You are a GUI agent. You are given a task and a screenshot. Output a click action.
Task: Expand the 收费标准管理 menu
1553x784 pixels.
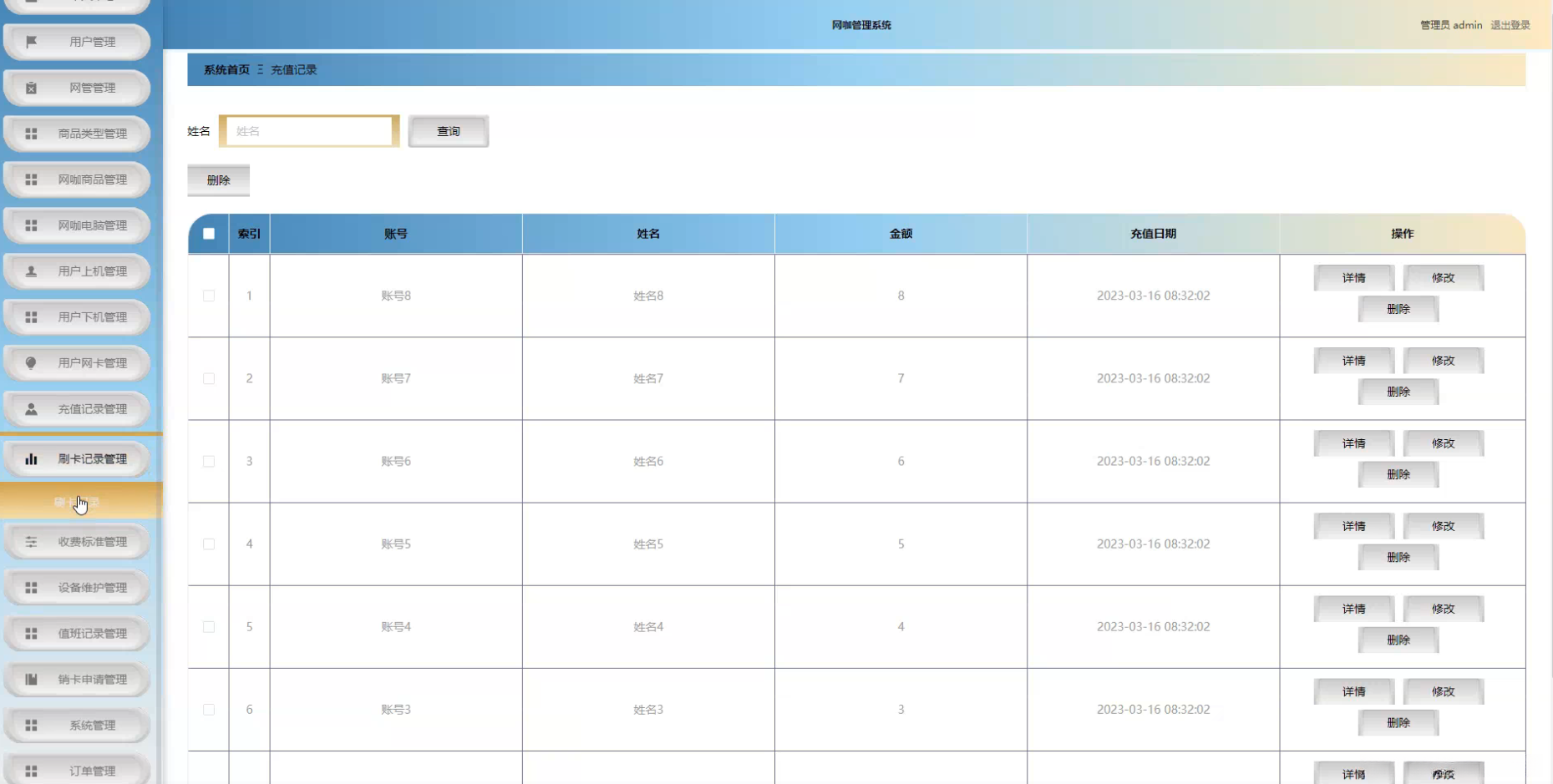[x=77, y=542]
